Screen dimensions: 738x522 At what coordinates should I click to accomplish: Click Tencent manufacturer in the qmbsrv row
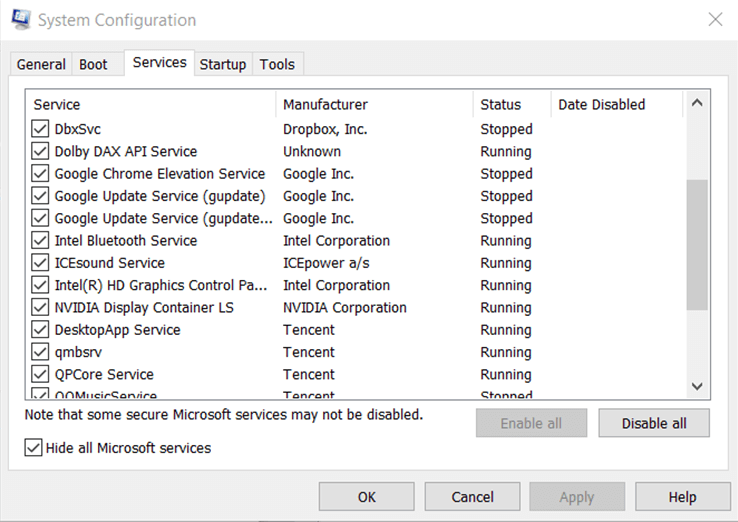click(x=308, y=352)
